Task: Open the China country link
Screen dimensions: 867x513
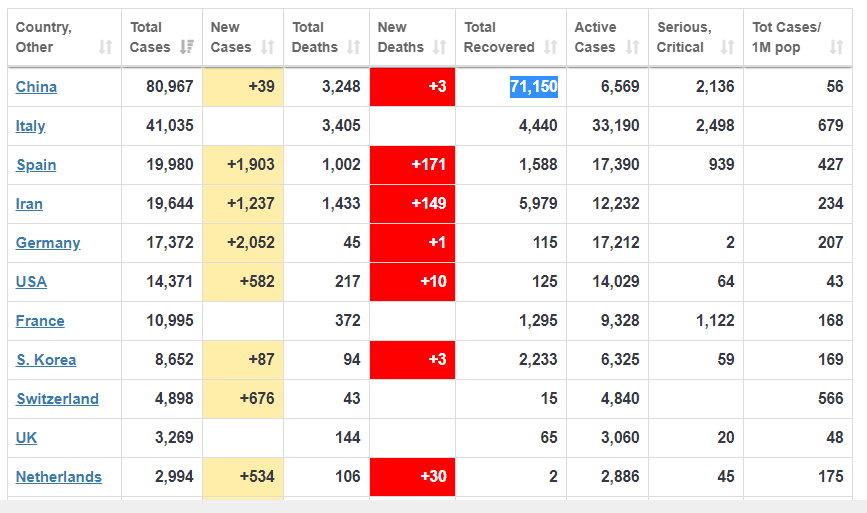Action: [36, 87]
